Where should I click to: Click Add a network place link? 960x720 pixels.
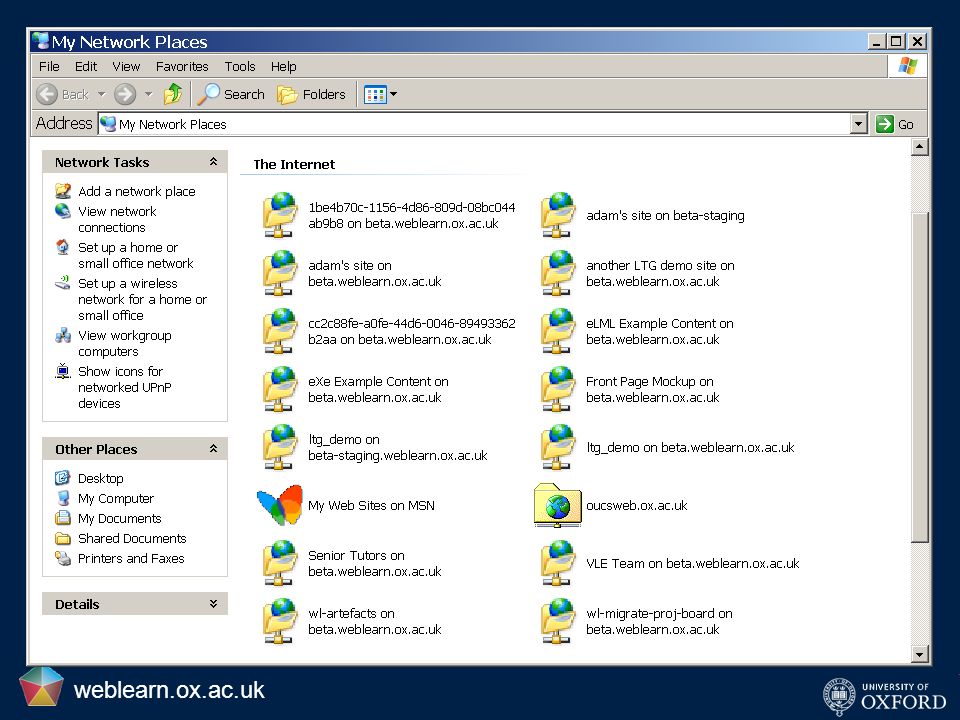[137, 191]
